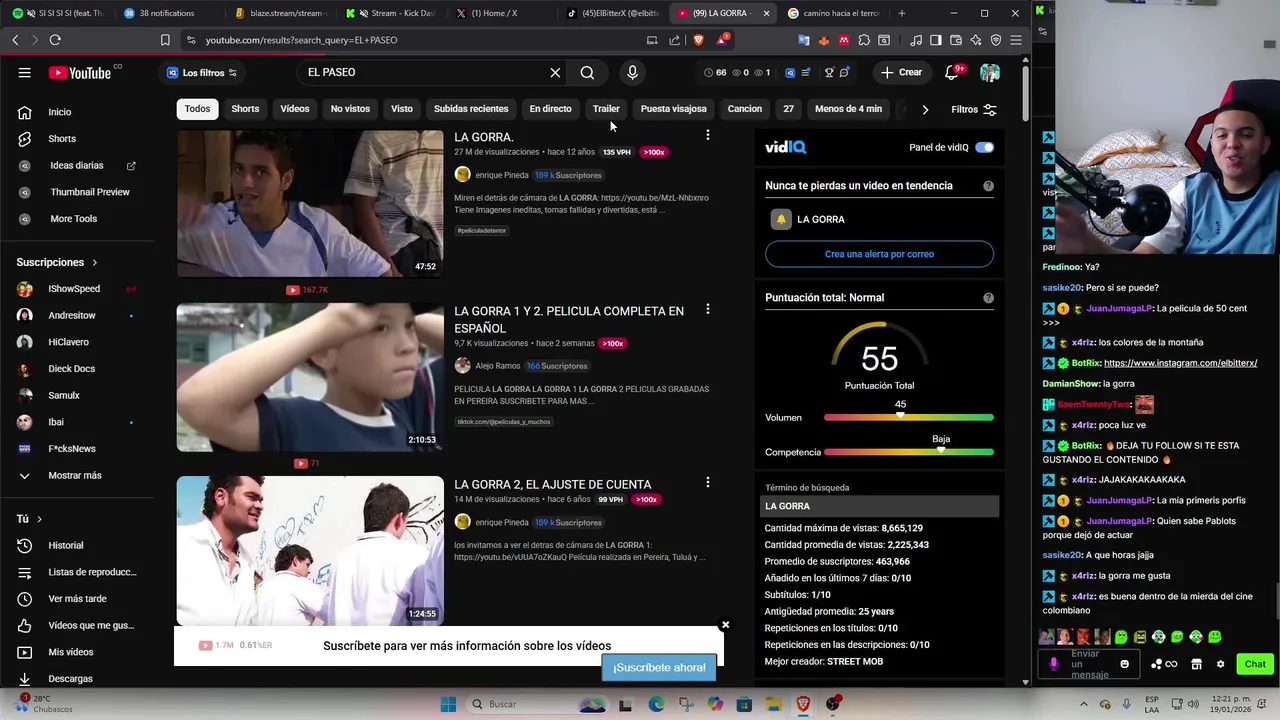Open Shorts in the YouTube sidebar
The height and width of the screenshot is (720, 1280).
[x=62, y=139]
